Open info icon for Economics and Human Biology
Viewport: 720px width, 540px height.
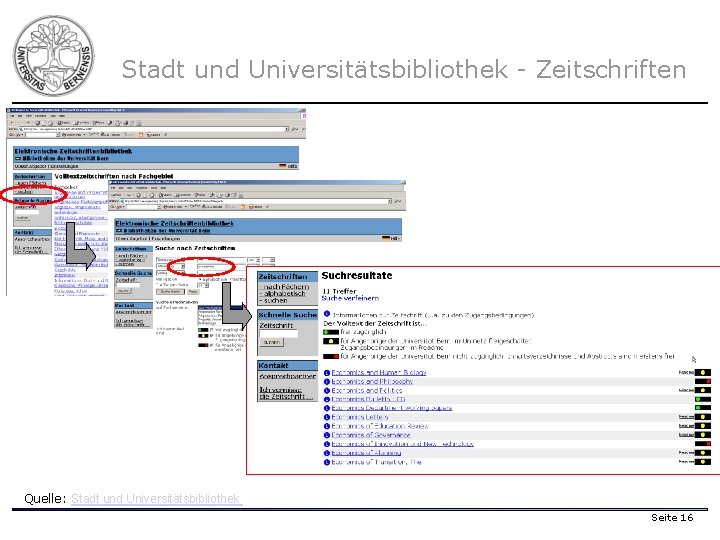(x=327, y=373)
